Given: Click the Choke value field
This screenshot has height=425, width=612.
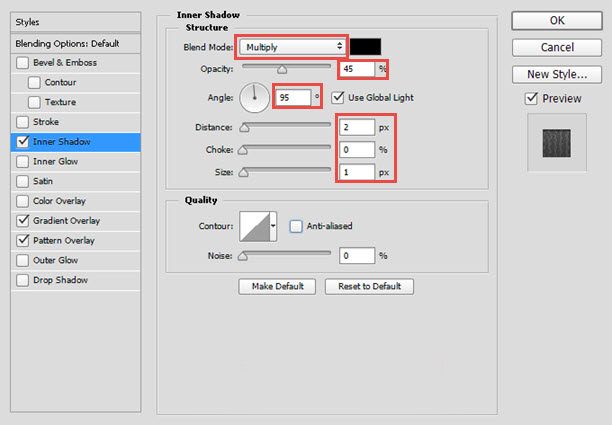Looking at the screenshot, I should click(357, 149).
